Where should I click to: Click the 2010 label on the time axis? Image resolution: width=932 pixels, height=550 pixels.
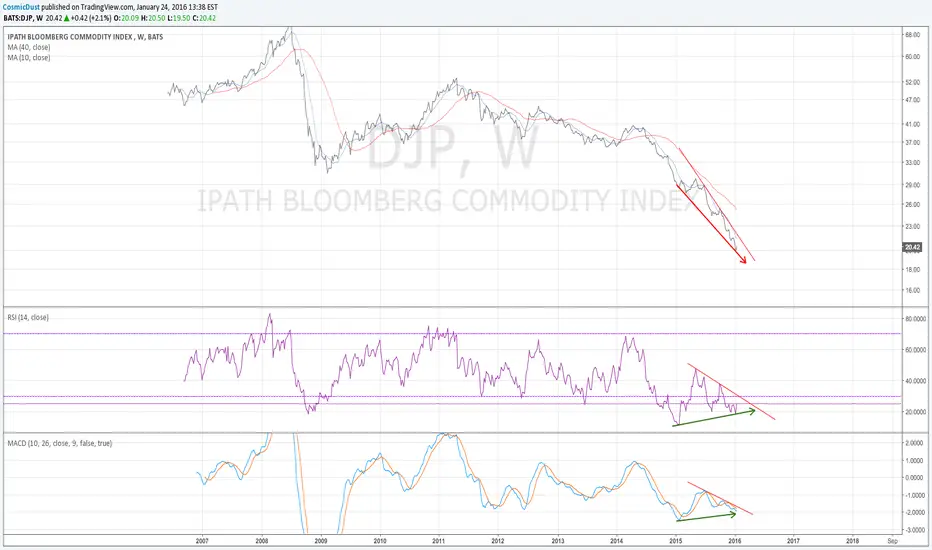click(x=380, y=541)
